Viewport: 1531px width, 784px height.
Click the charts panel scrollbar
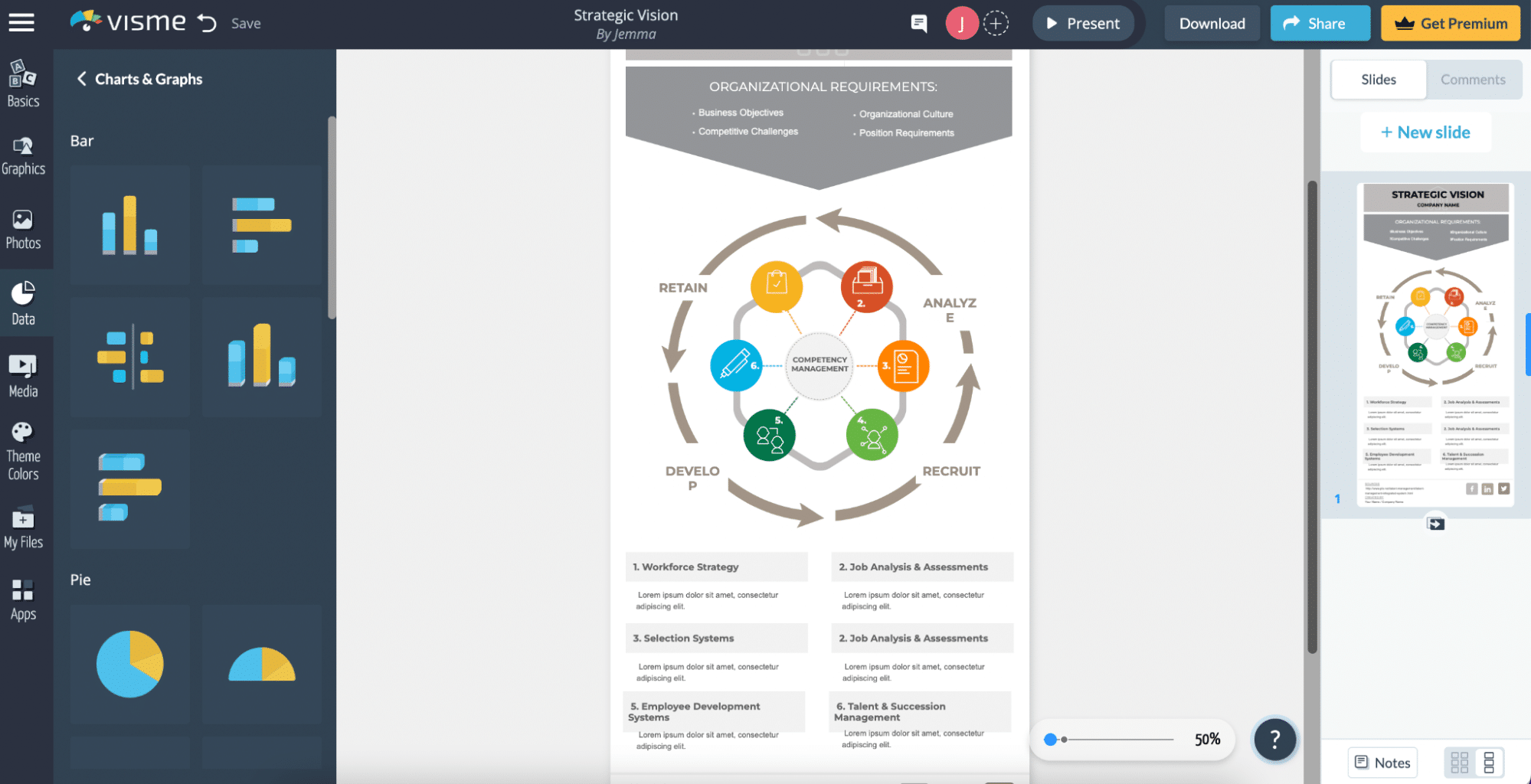point(332,217)
